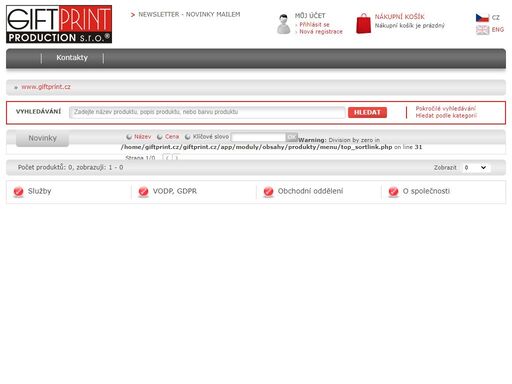Image resolution: width=512 pixels, height=384 pixels.
Task: Open the Pokročilé vyhledávání link
Action: click(x=446, y=108)
